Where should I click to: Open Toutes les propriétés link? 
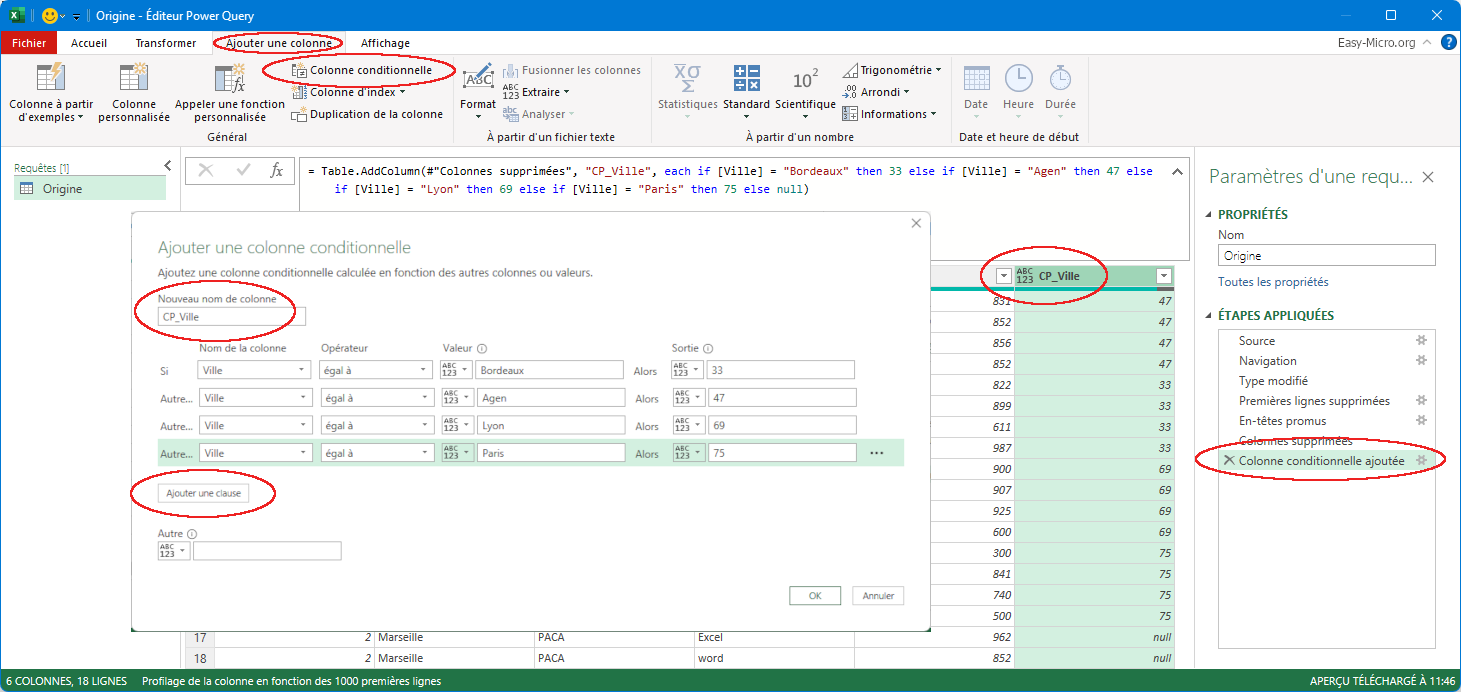1273,282
